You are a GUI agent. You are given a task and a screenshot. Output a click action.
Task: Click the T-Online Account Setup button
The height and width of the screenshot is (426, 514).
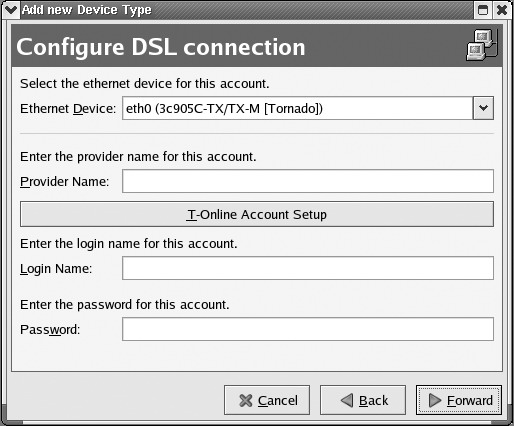point(257,214)
